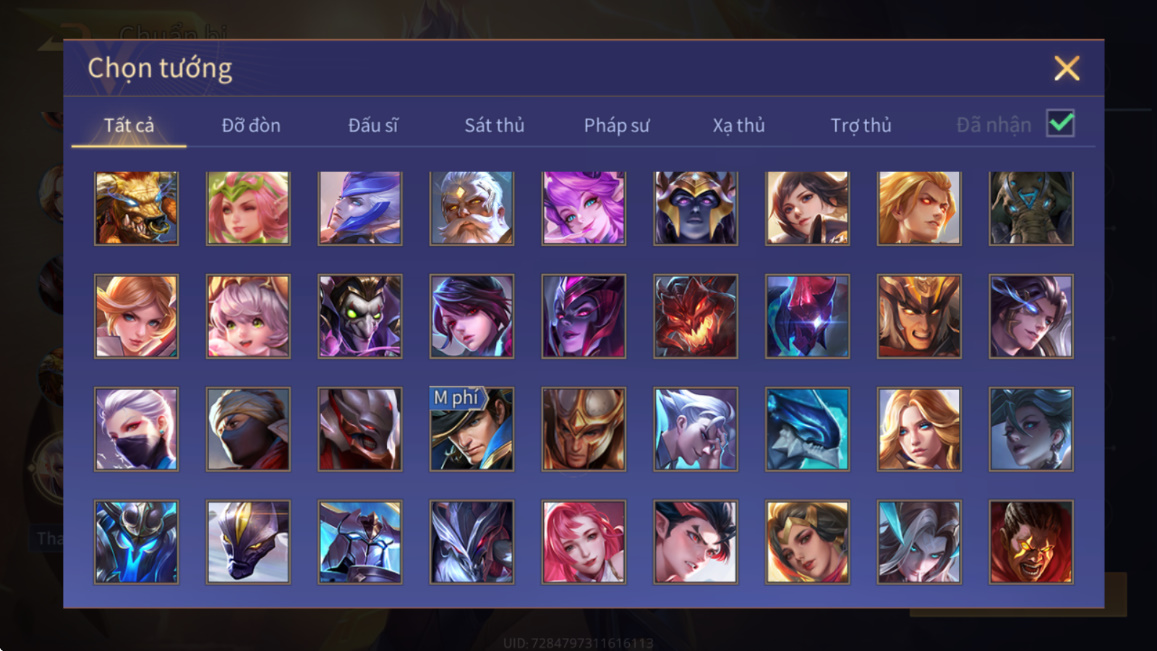Image resolution: width=1157 pixels, height=651 pixels.
Task: Select the purple-haired girl hero portrait
Action: (584, 208)
